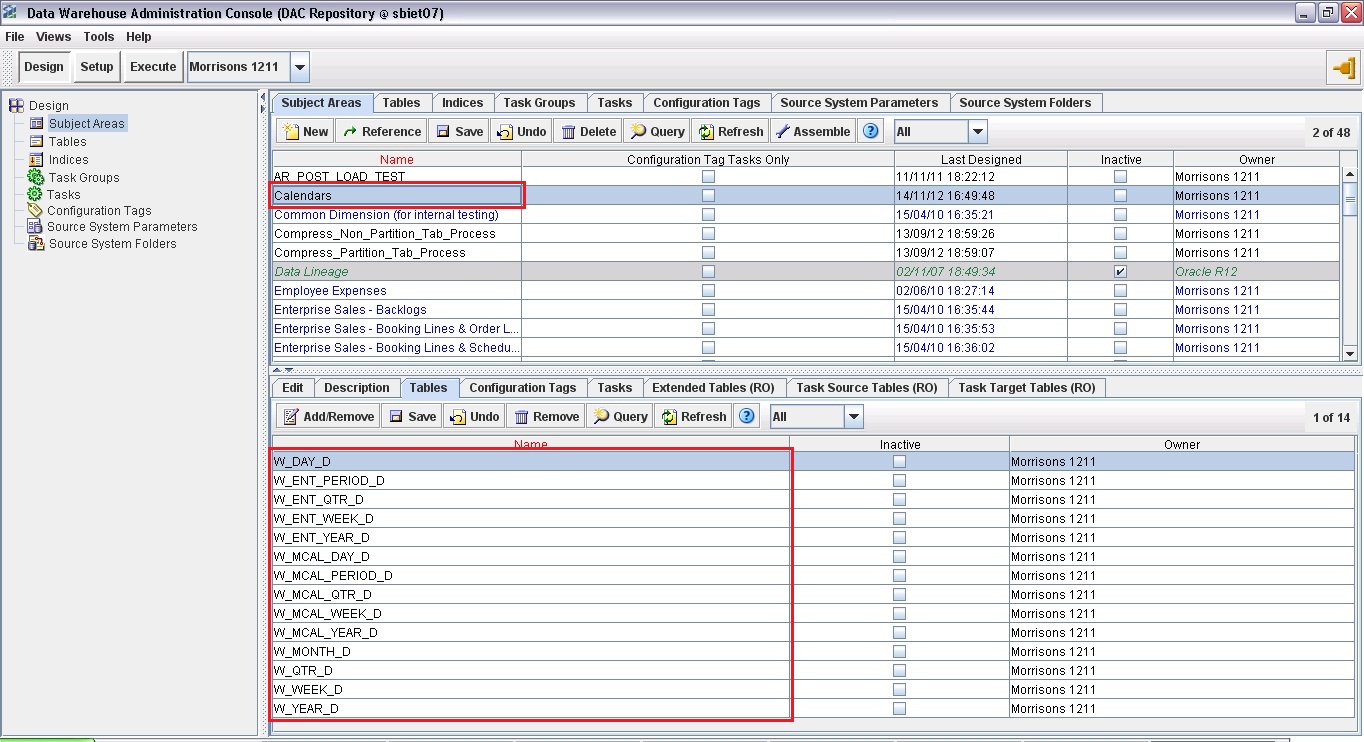
Task: Uncheck the Inactive box for Data Lineage
Action: pos(1121,271)
